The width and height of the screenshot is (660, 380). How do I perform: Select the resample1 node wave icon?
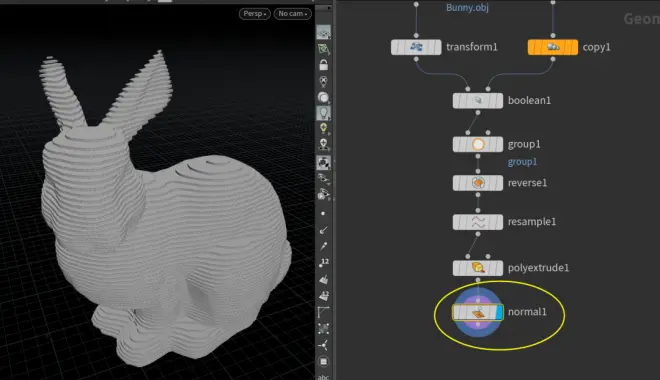(478, 222)
